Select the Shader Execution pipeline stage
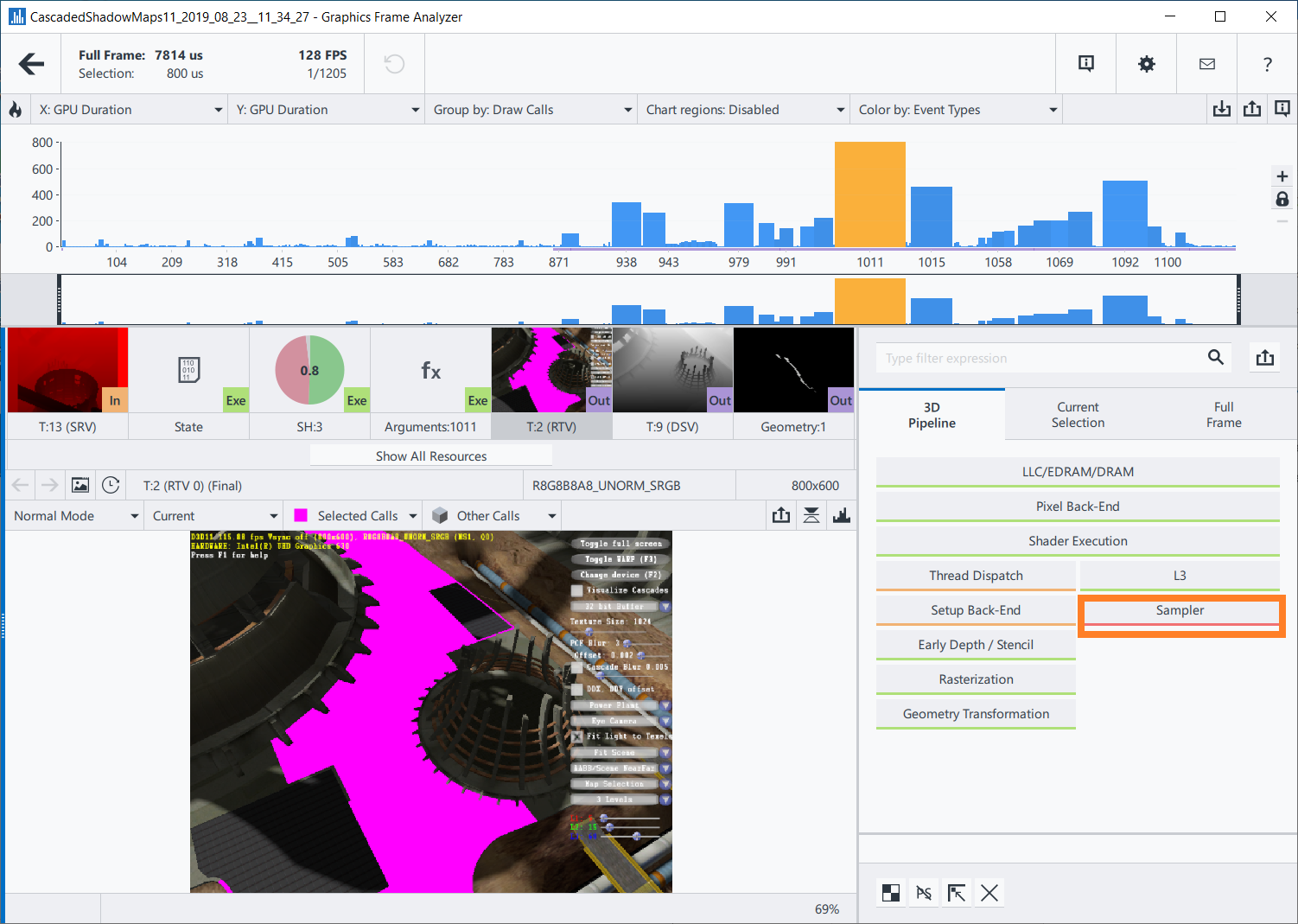 pyautogui.click(x=1077, y=541)
